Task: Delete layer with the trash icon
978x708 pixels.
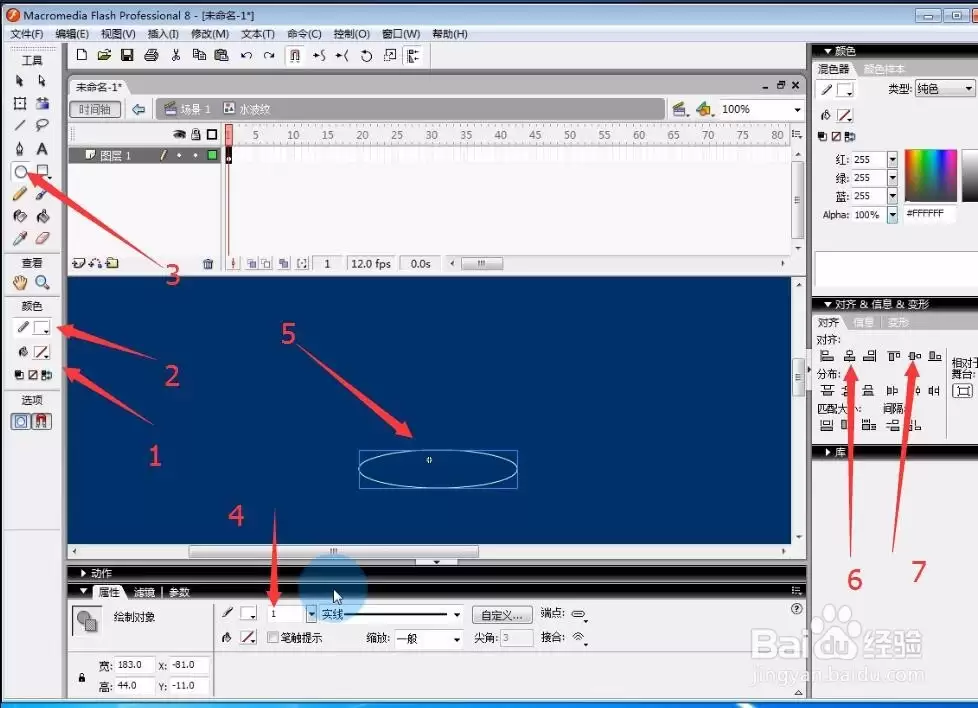Action: tap(208, 264)
